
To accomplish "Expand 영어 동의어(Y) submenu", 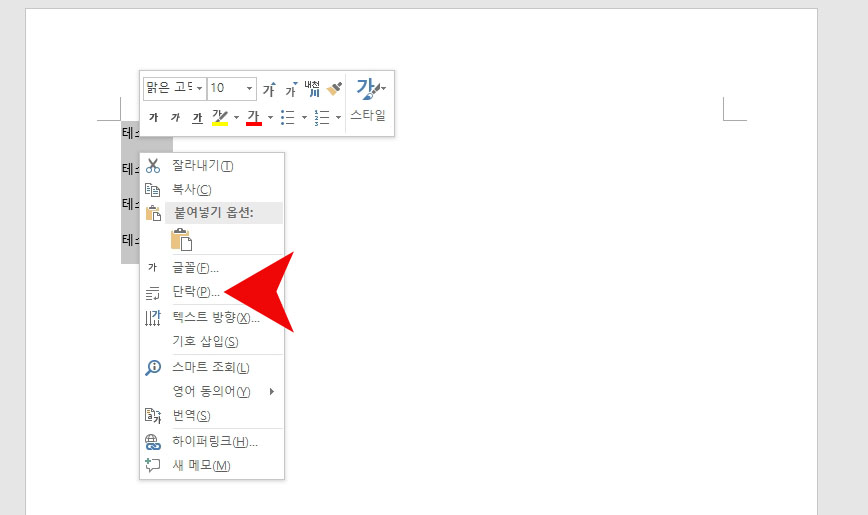I will [x=212, y=392].
